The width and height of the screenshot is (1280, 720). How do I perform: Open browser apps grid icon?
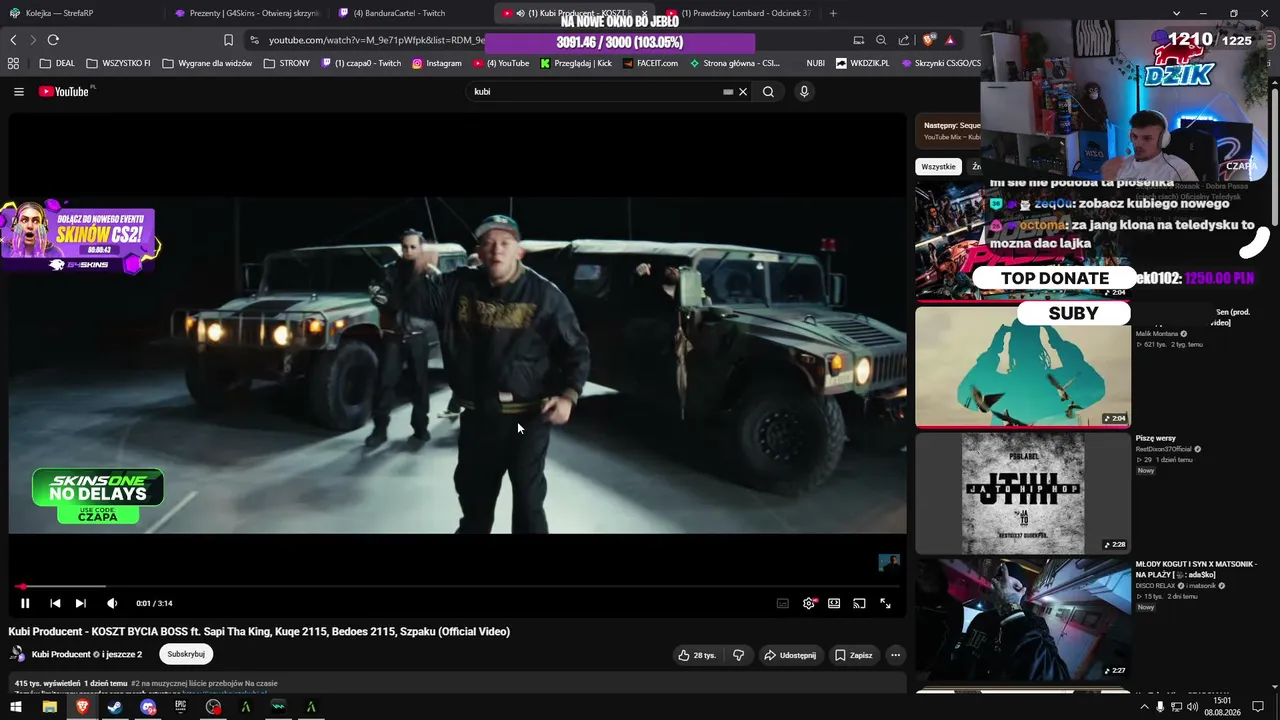pos(13,63)
